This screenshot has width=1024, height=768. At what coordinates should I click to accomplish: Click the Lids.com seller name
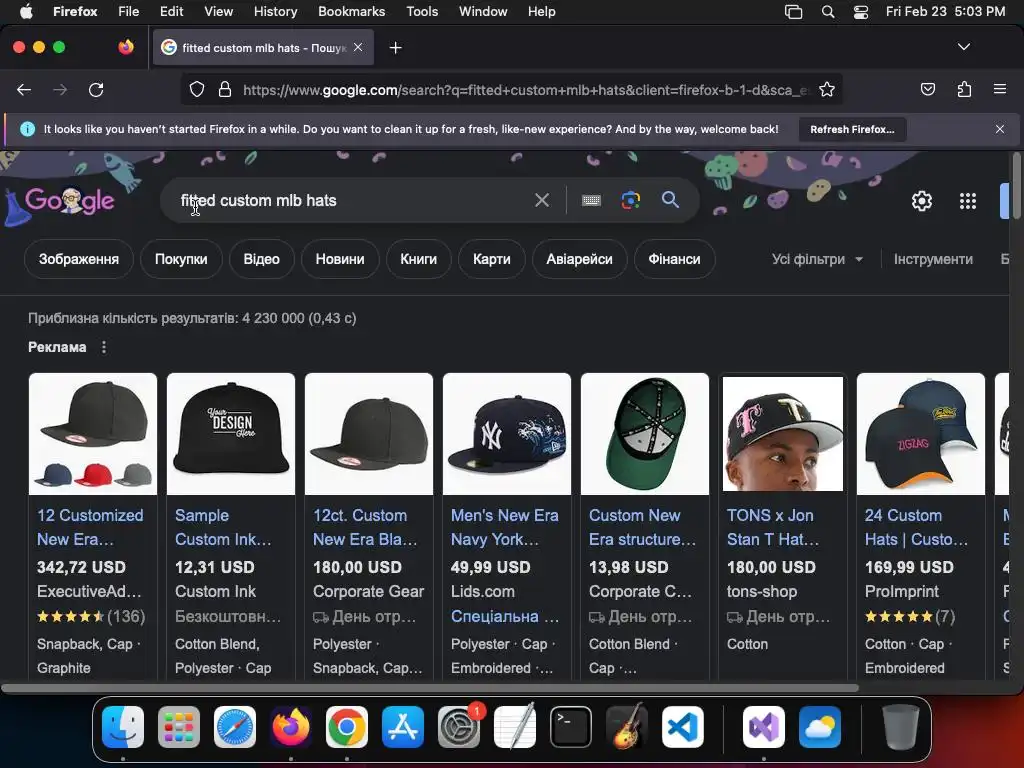(x=483, y=592)
